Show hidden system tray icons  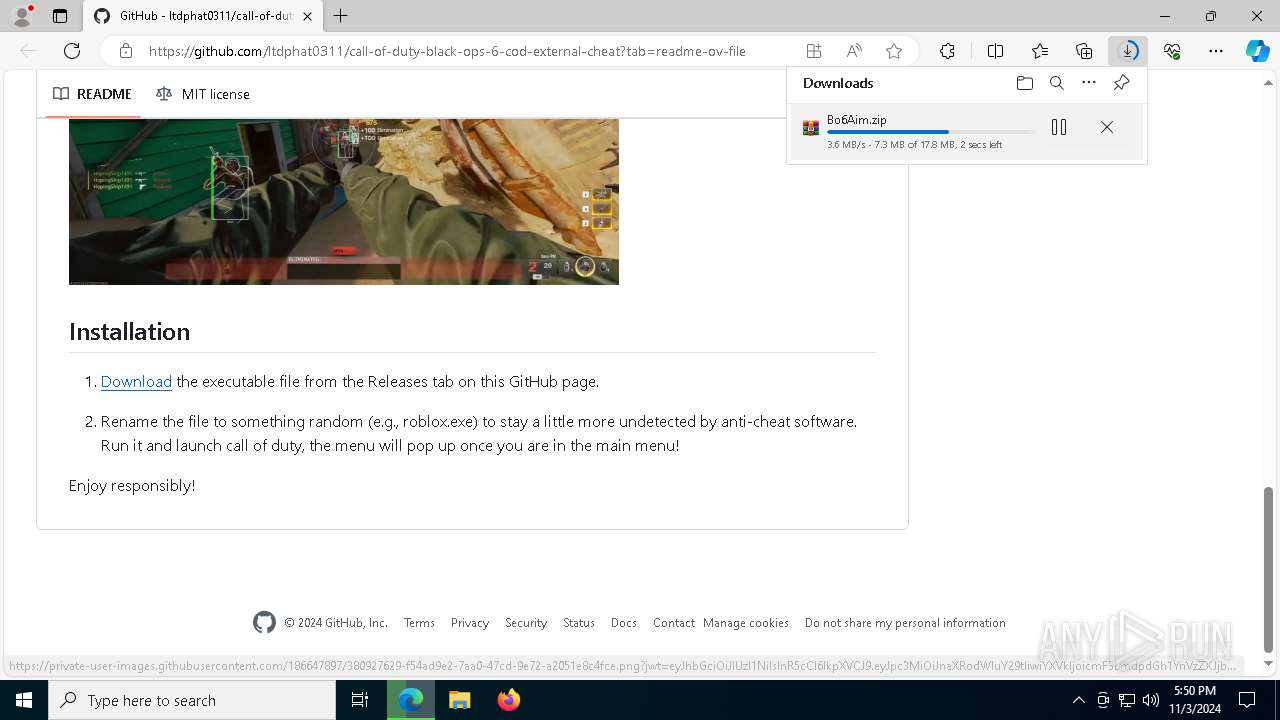[1078, 700]
